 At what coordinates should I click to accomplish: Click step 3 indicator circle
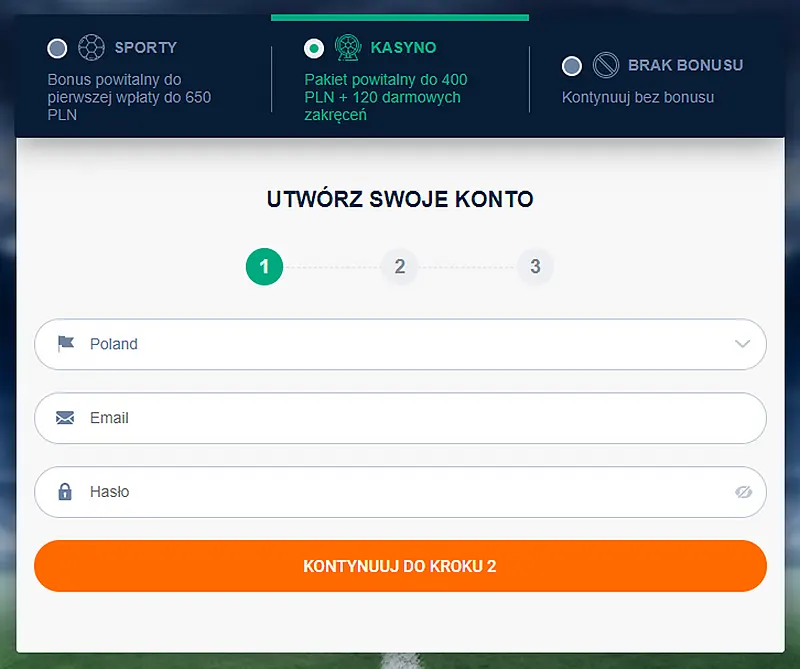pos(535,266)
